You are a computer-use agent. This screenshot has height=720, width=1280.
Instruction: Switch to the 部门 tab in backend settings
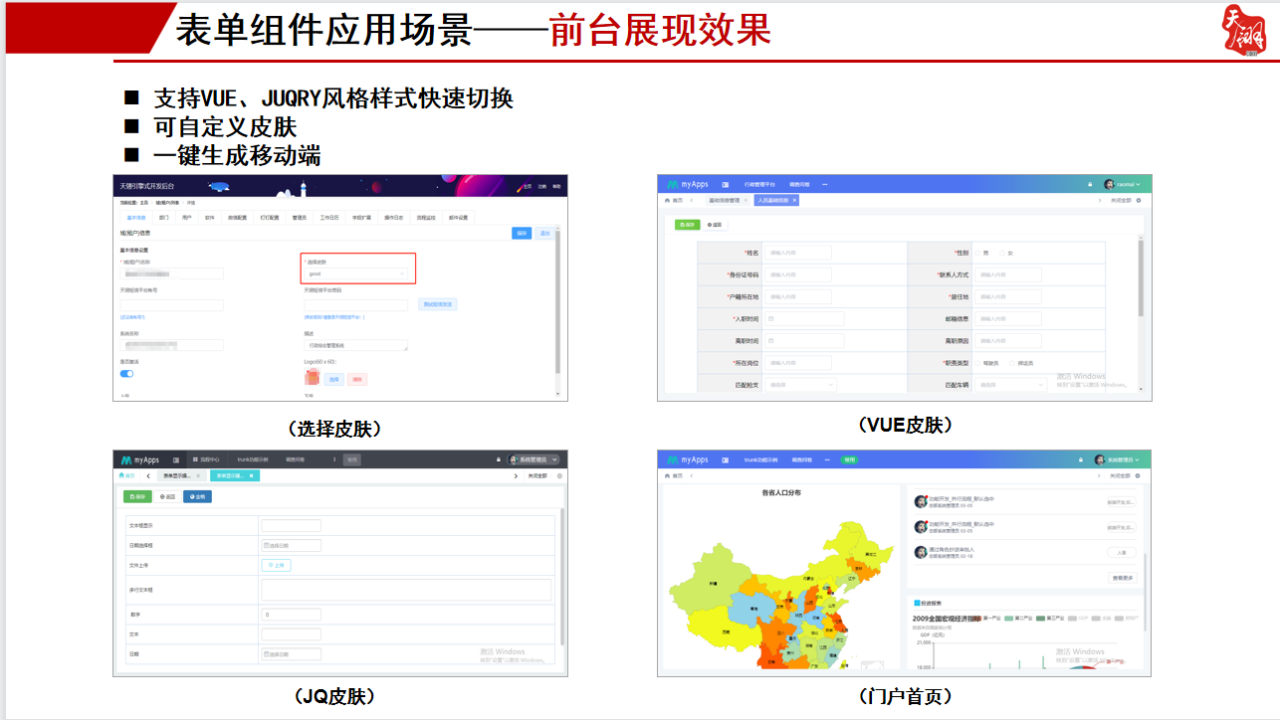163,217
